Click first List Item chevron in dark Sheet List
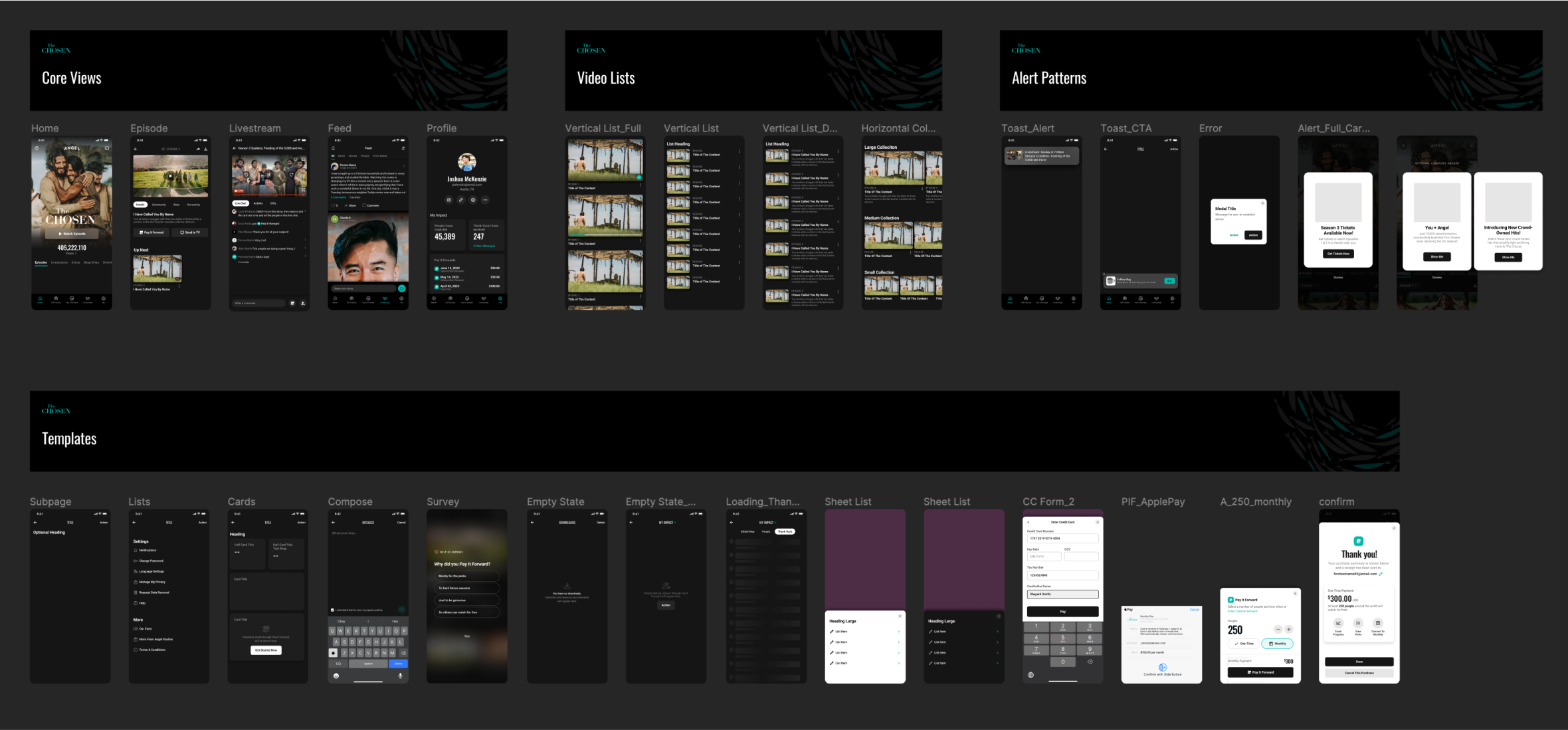 (997, 632)
